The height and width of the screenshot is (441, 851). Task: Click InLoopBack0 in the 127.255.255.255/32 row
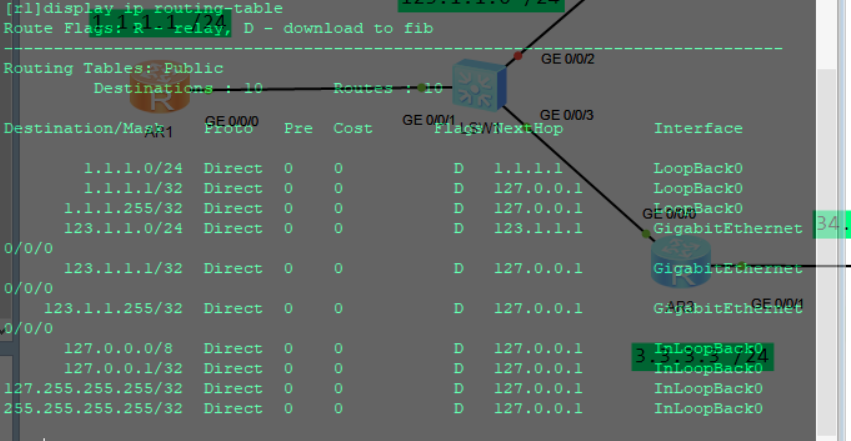pyautogui.click(x=708, y=389)
